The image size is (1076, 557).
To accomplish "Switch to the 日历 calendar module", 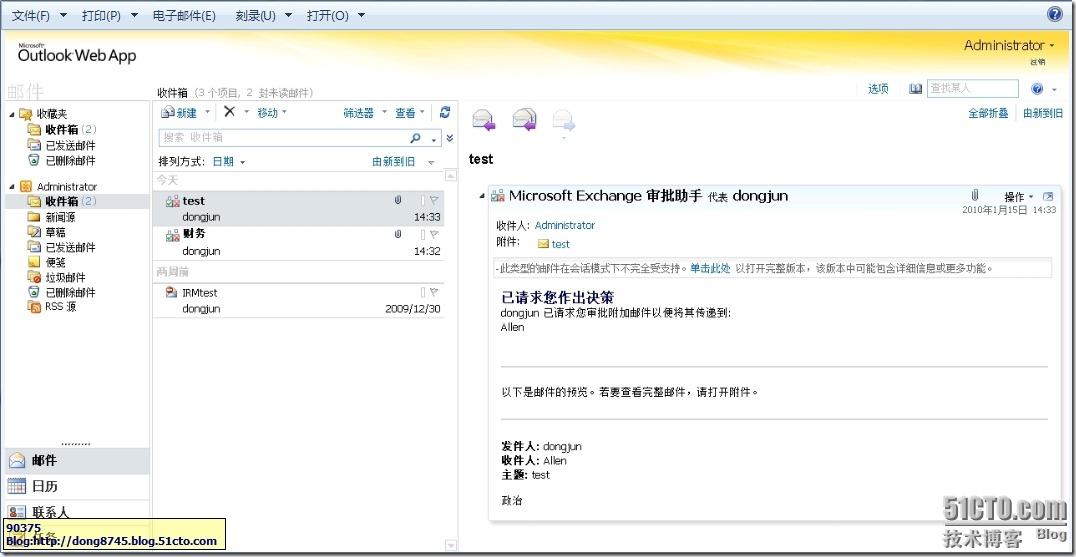I will coord(75,486).
